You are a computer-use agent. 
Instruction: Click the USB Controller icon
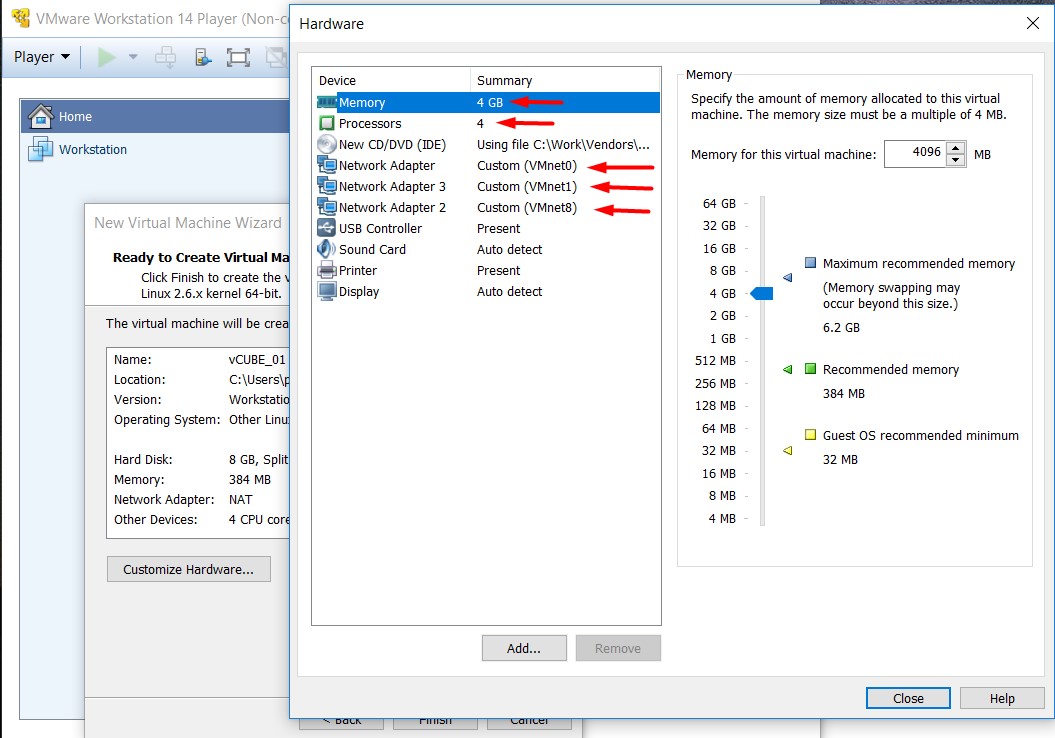pos(327,228)
